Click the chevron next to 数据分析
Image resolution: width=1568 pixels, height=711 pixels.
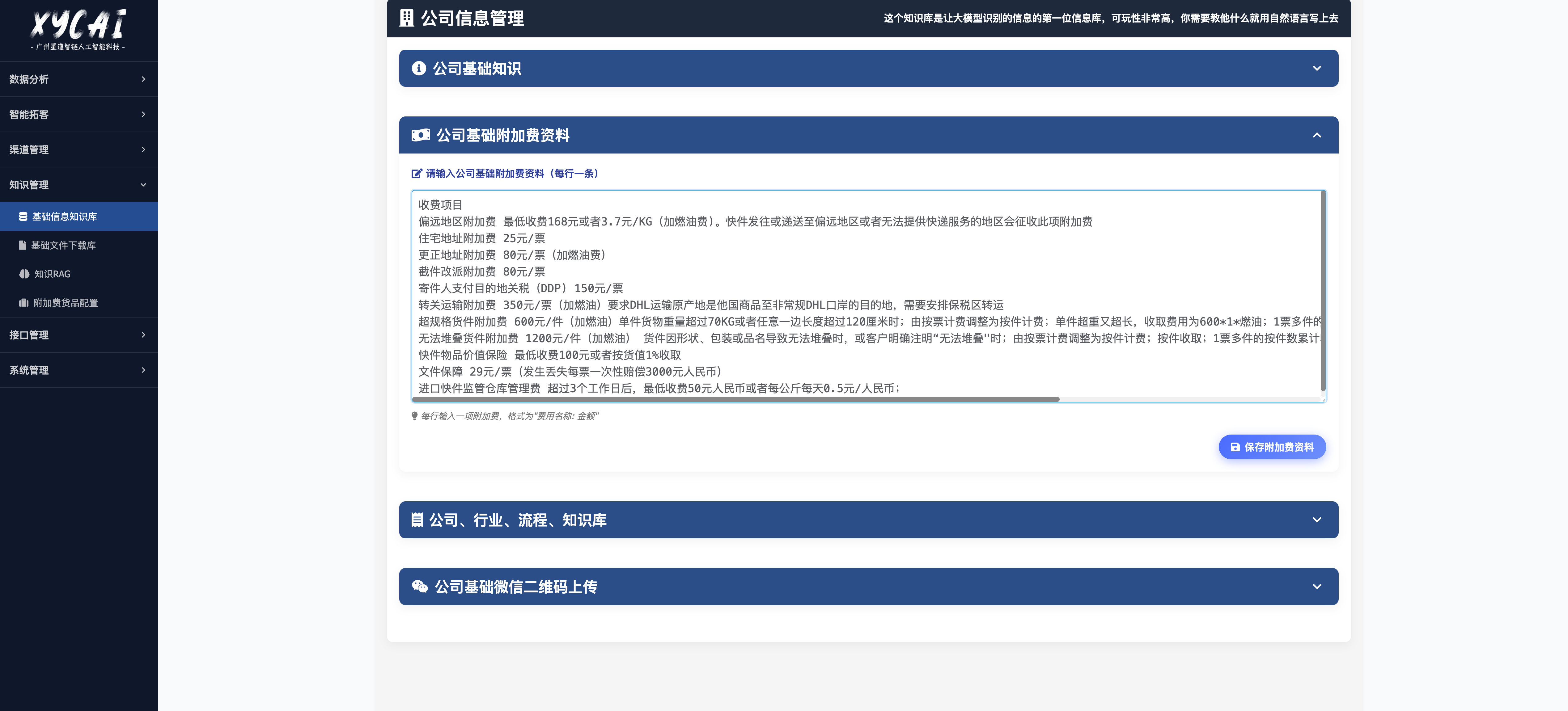(x=144, y=79)
